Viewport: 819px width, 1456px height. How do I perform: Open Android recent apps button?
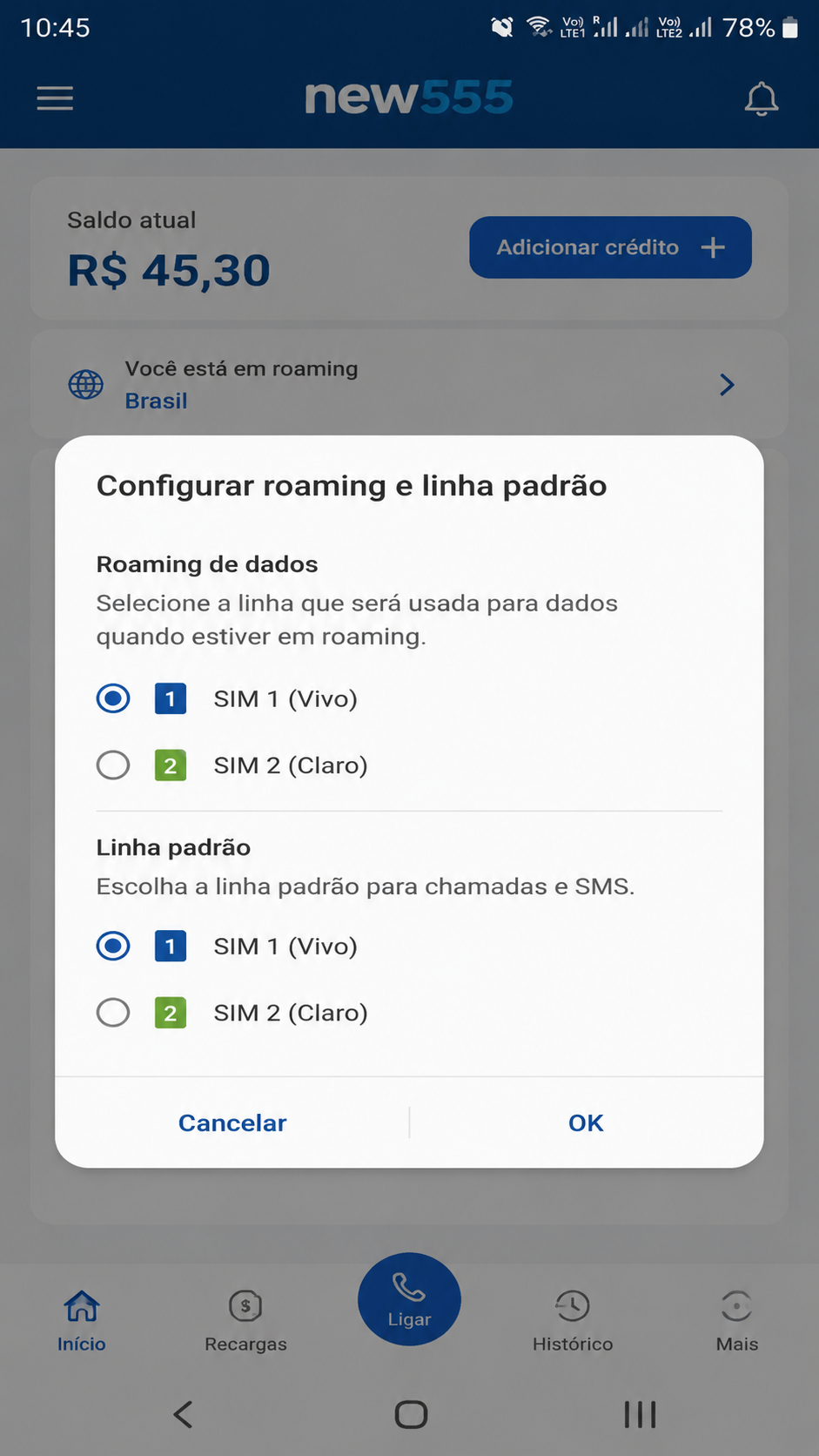[640, 1414]
